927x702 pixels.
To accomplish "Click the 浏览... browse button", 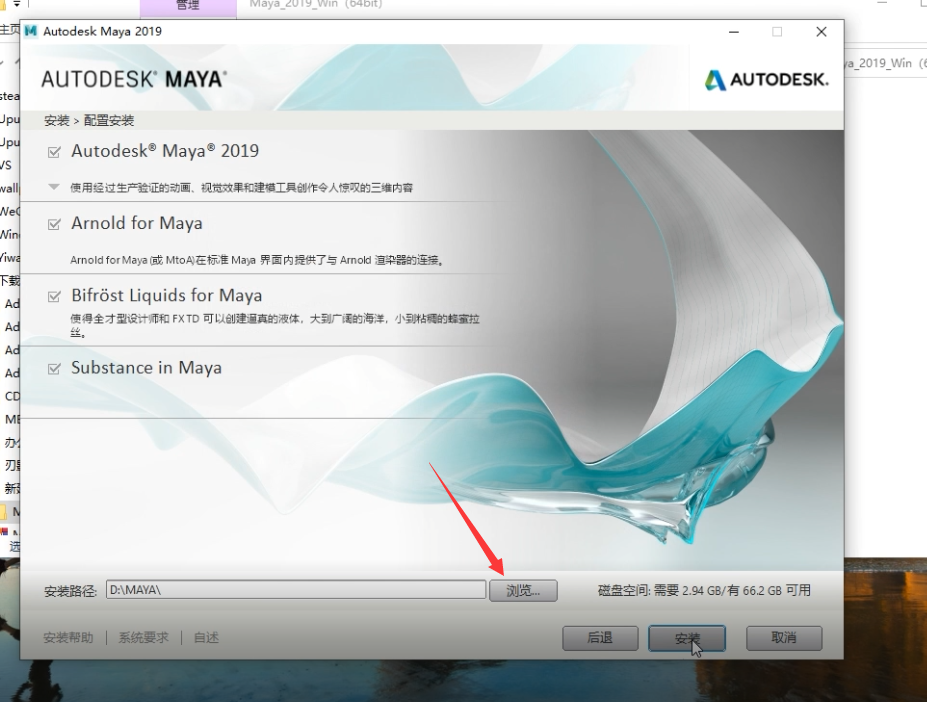I will (x=523, y=590).
